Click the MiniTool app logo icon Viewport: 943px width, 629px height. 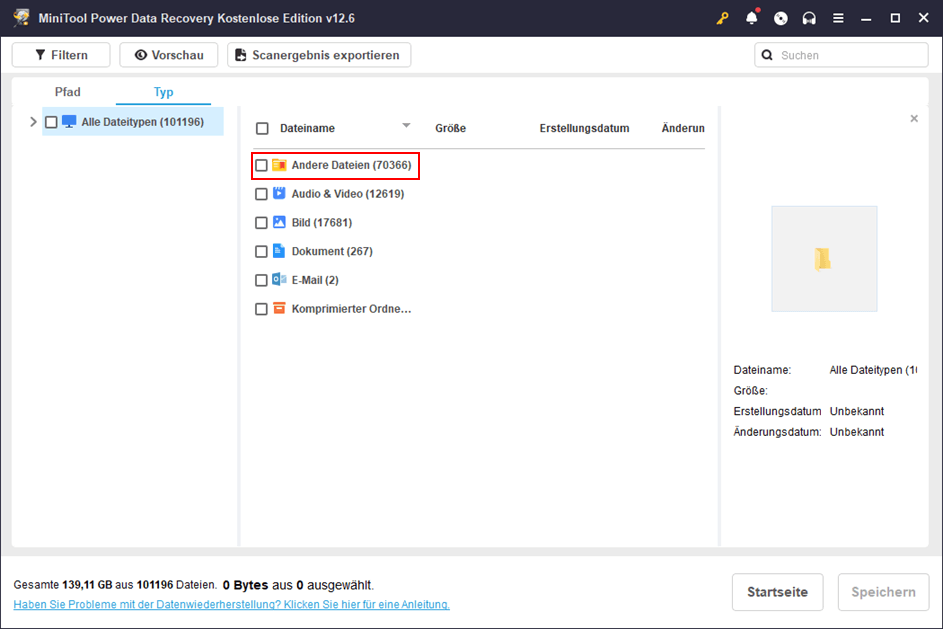click(x=22, y=17)
